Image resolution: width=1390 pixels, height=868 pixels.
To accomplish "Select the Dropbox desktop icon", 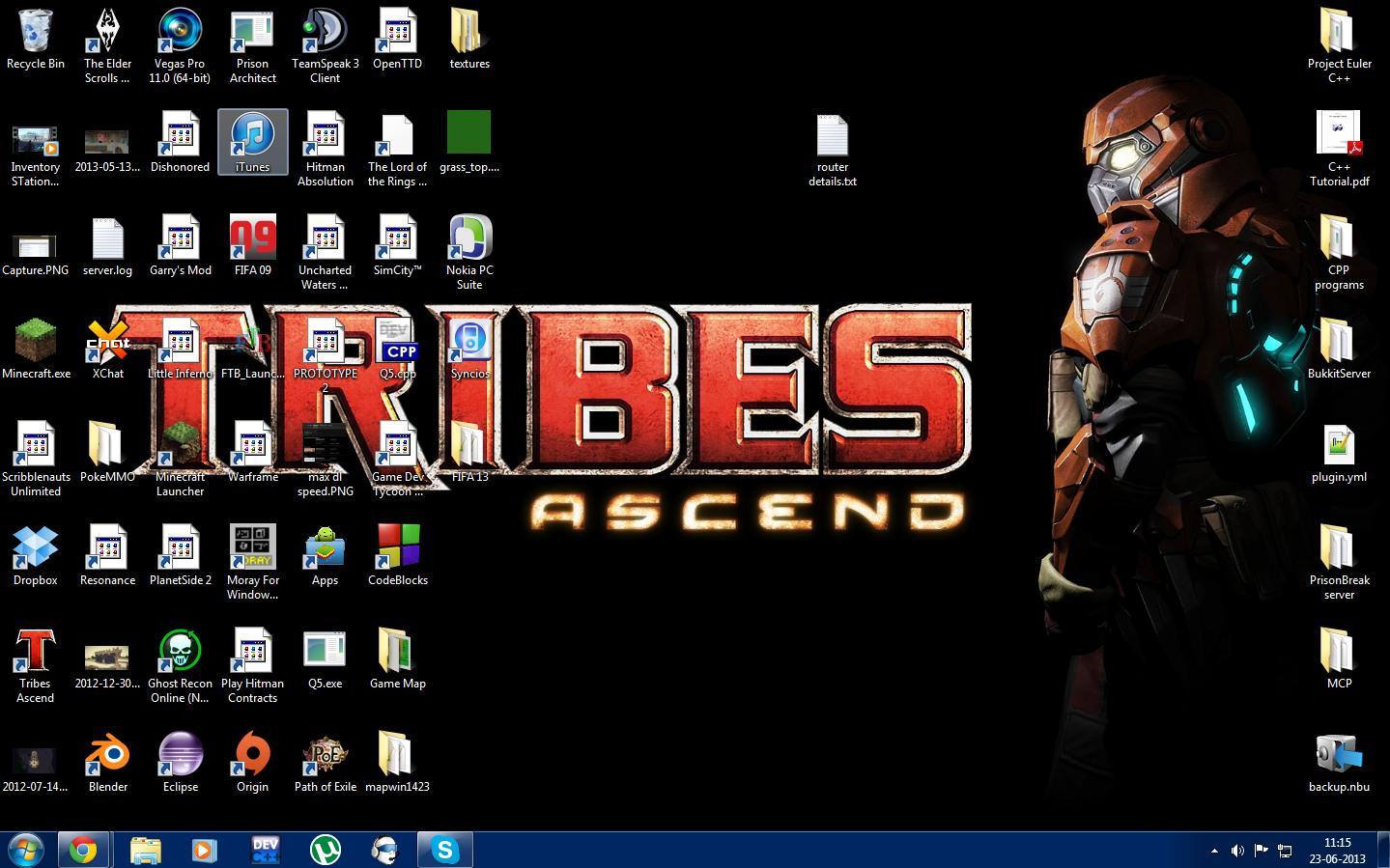I will pos(36,556).
